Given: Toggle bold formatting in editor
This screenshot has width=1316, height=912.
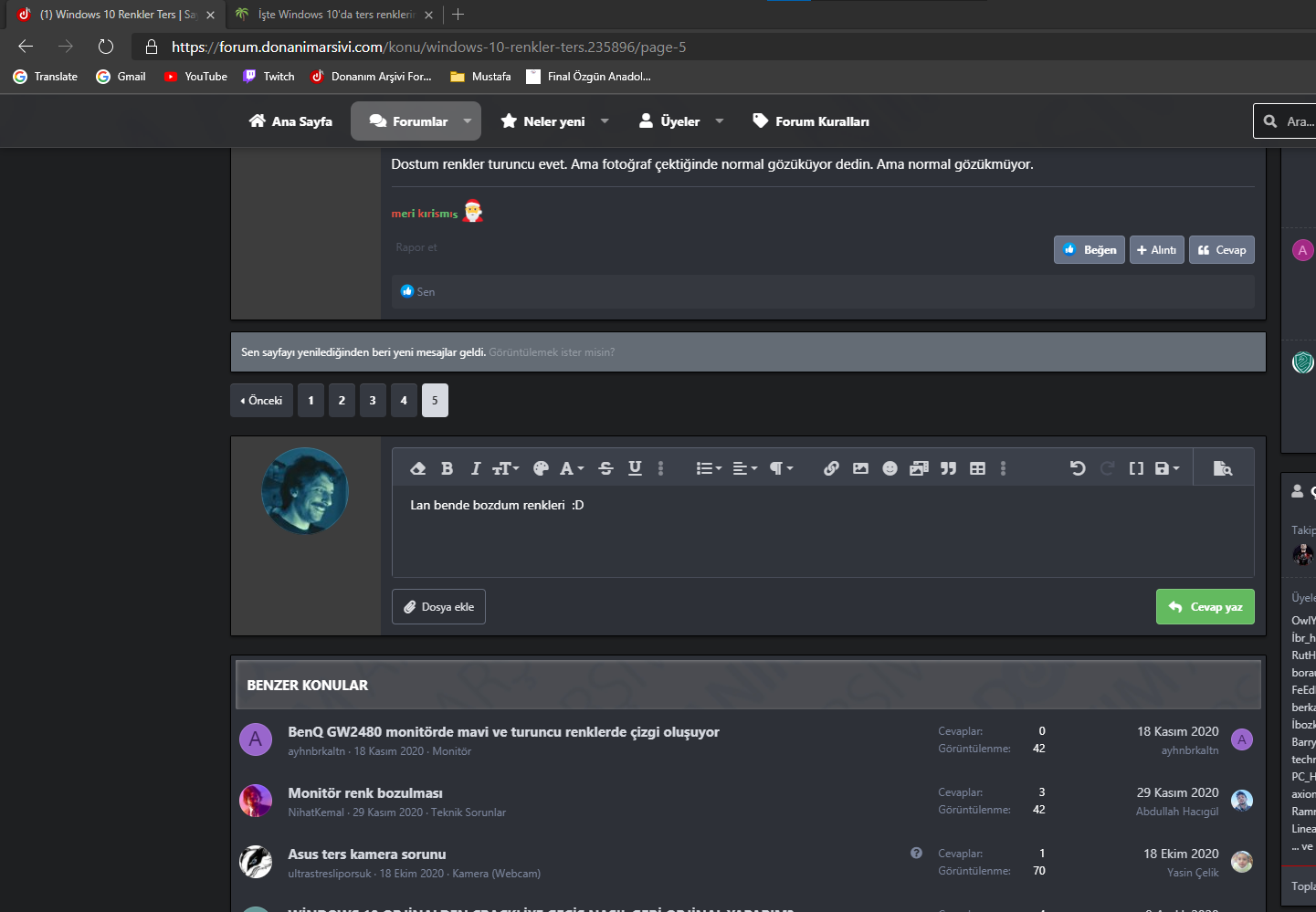Looking at the screenshot, I should (447, 468).
